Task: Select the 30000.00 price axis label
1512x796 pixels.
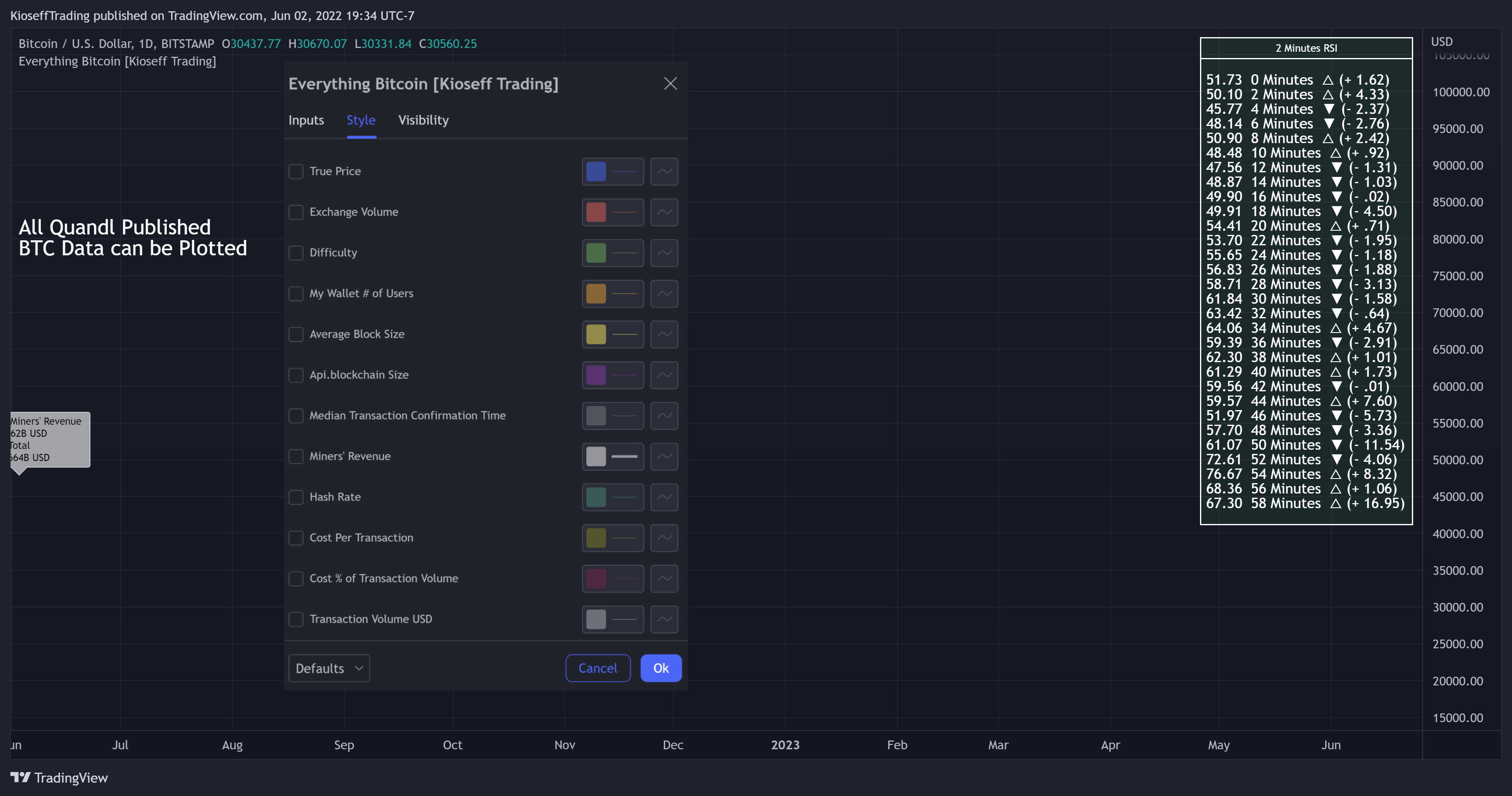Action: tap(1457, 607)
